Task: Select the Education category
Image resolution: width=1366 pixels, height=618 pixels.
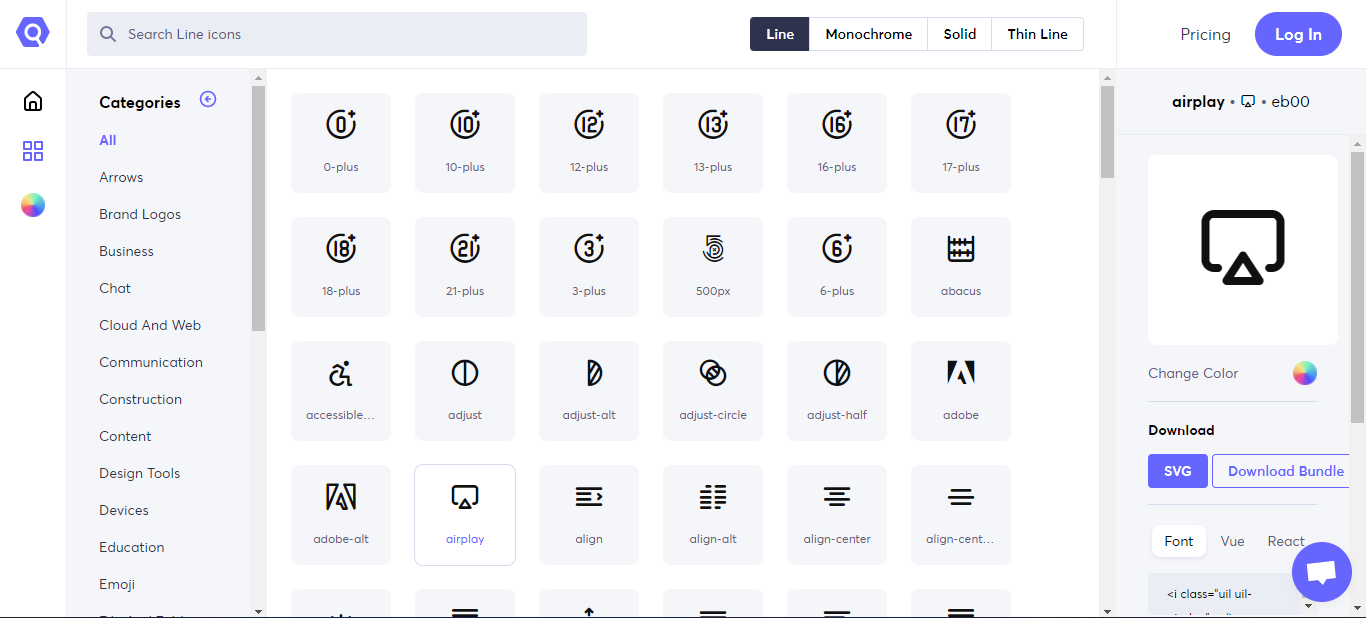Action: pyautogui.click(x=132, y=547)
